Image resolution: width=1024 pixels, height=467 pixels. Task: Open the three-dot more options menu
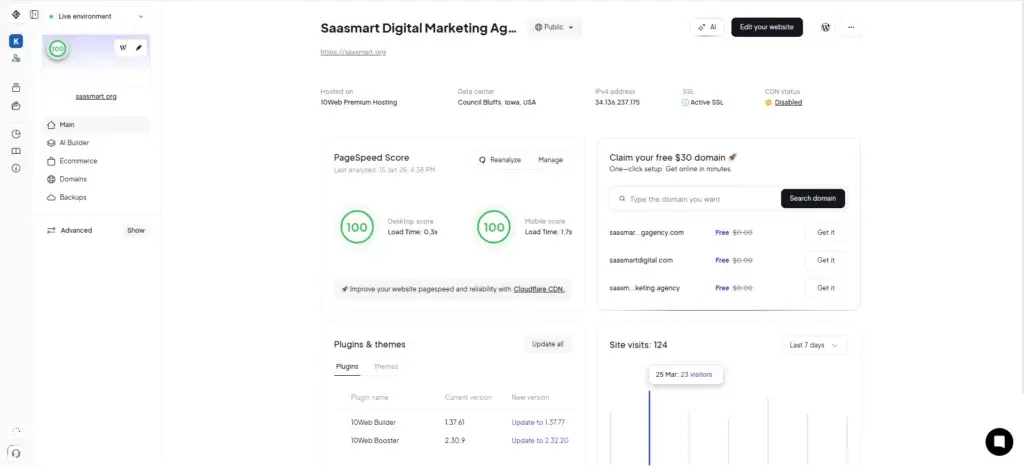tap(850, 27)
